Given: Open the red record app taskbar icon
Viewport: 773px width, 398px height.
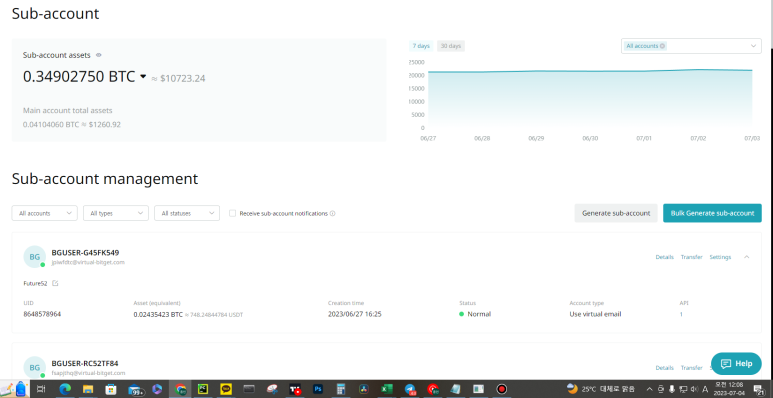Looking at the screenshot, I should (501, 389).
